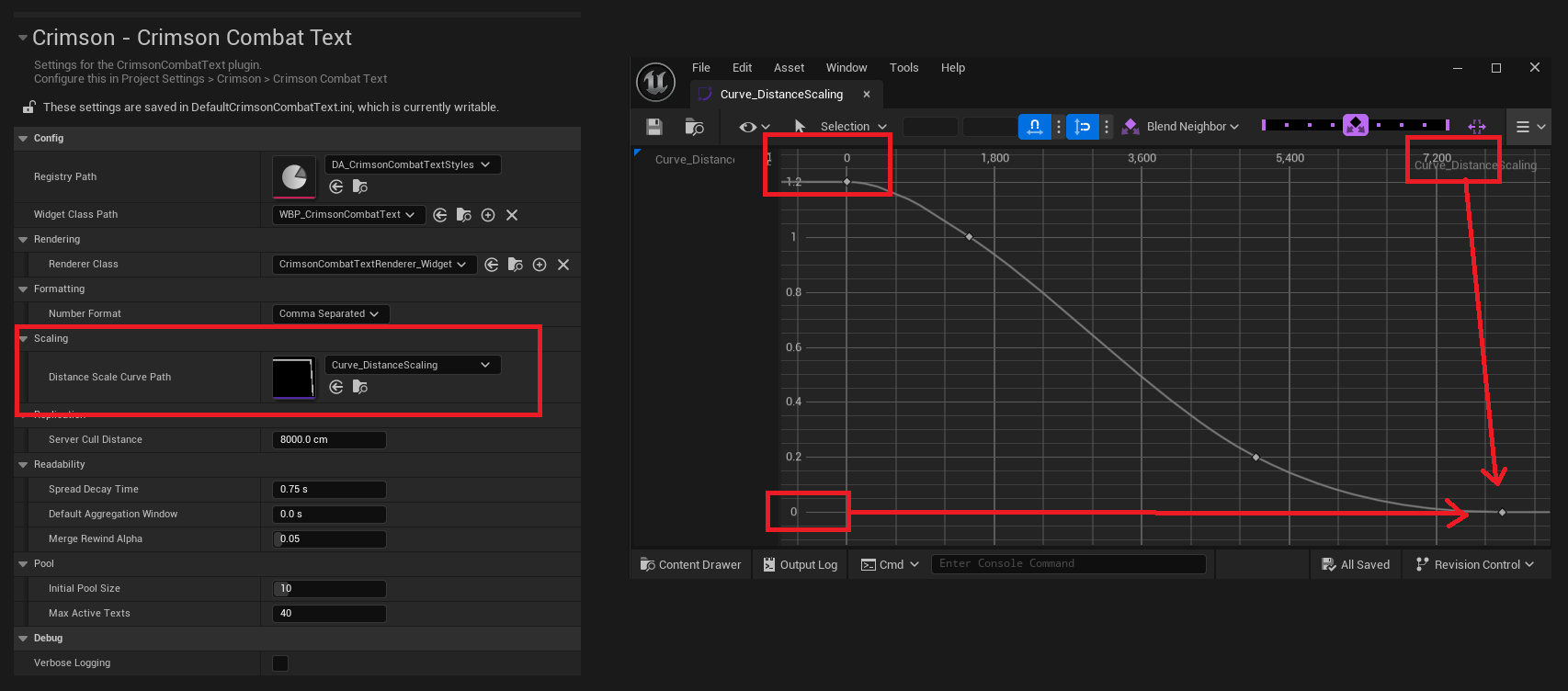Click the Spread Decay Time field

click(x=330, y=490)
